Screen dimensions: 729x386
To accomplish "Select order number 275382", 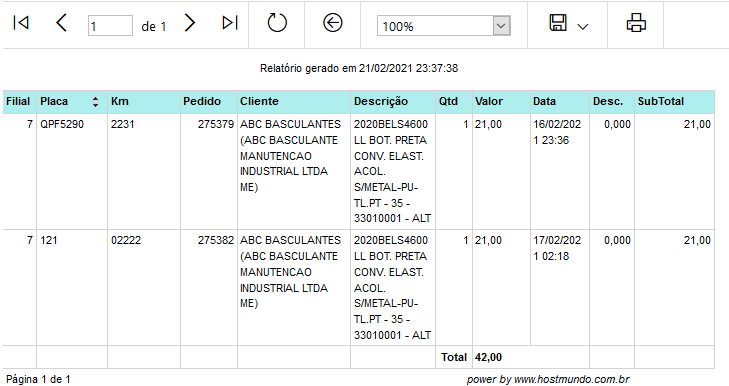I will coord(216,240).
